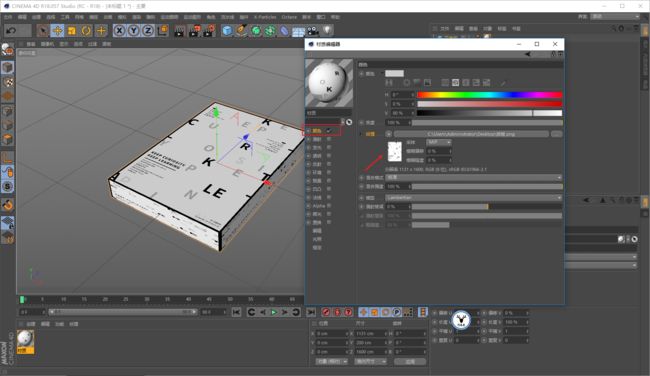Open the MIP sampling dropdown
650x376 pixels.
[439, 142]
